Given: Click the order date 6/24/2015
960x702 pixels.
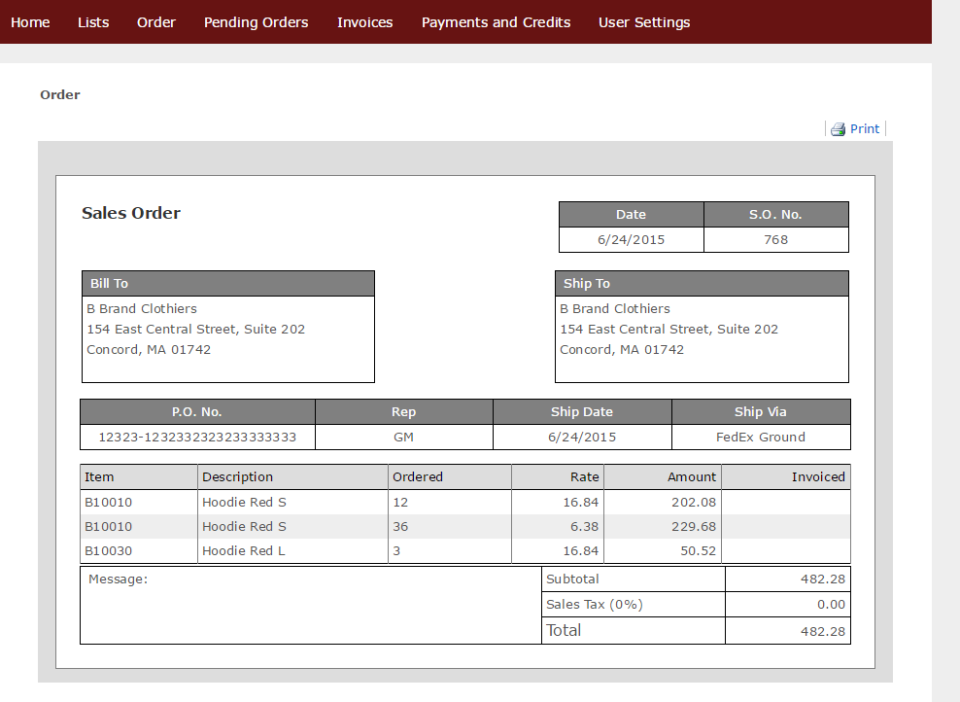Looking at the screenshot, I should pyautogui.click(x=631, y=239).
